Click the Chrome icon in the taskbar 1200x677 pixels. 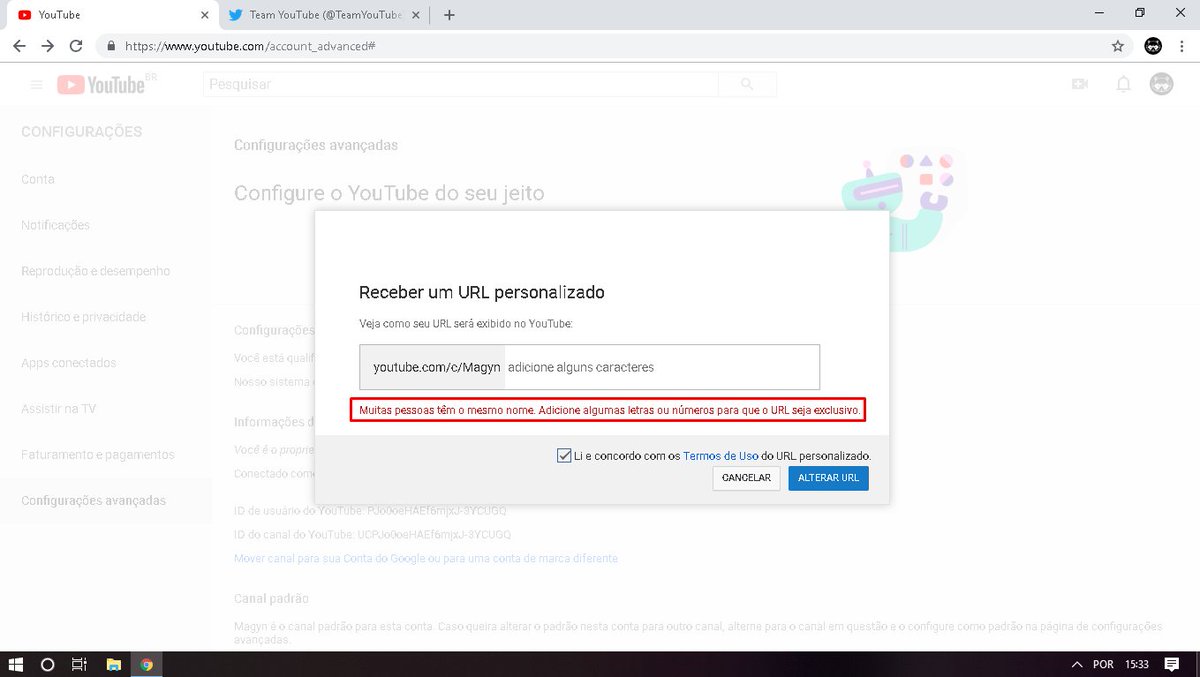147,664
